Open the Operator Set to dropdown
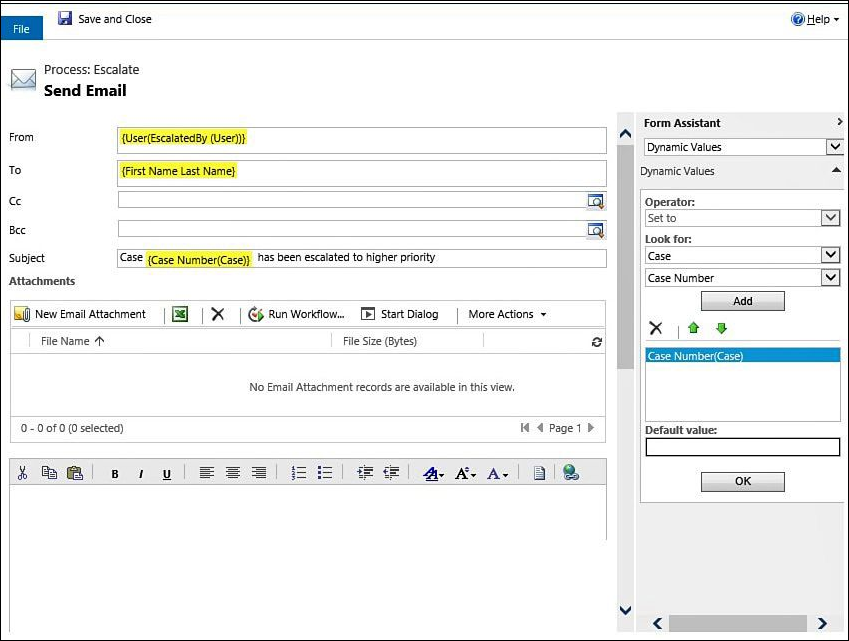 point(742,218)
